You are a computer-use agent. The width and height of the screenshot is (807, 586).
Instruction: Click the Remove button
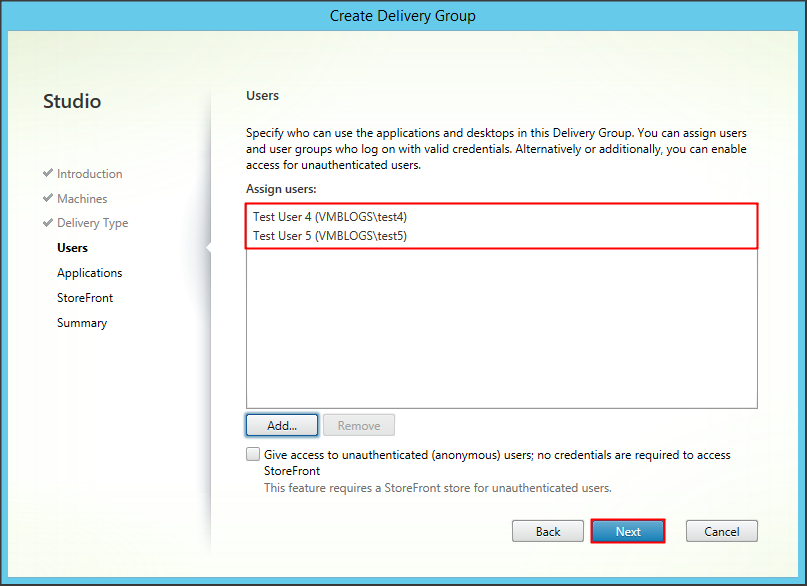(x=359, y=425)
